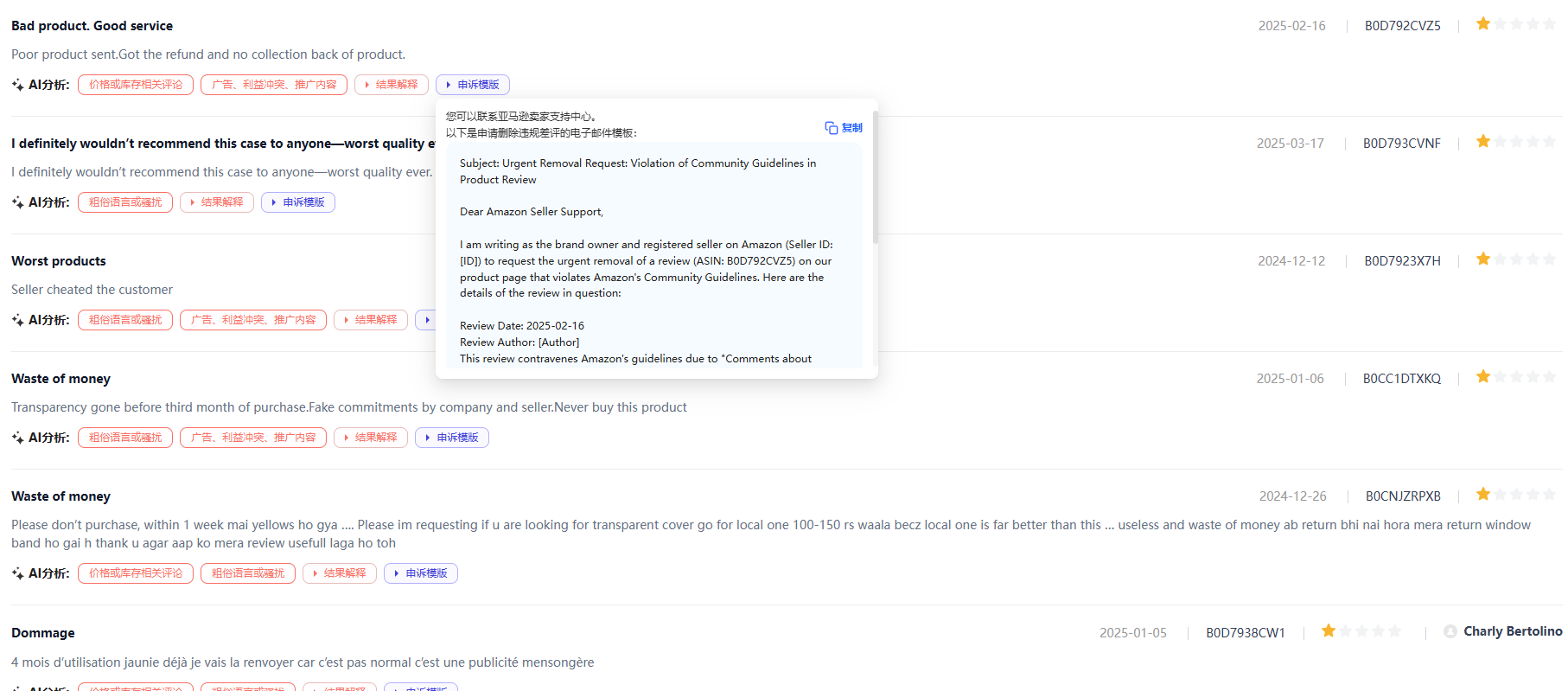1568x691 pixels.
Task: Click the gold star beside ASIN B0D792CVZ5
Action: [x=1483, y=24]
